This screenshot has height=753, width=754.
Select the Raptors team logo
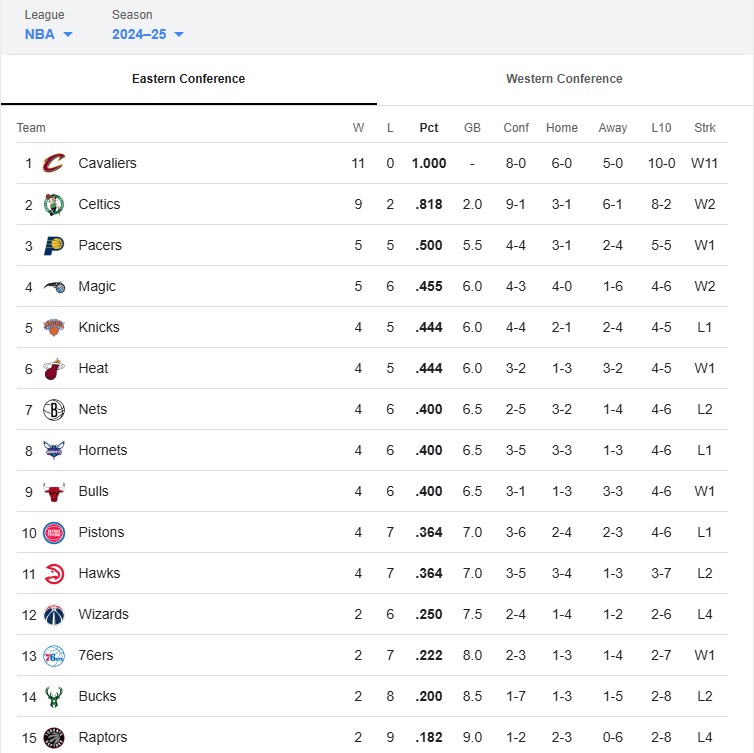coord(54,738)
